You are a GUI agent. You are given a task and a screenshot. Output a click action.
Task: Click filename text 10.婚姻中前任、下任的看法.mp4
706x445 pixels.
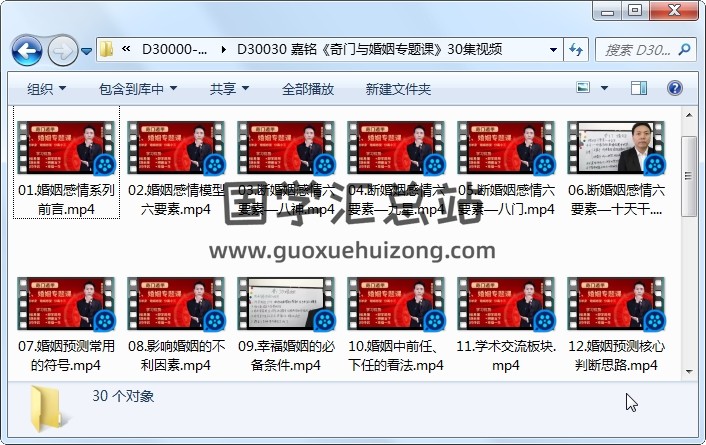click(396, 355)
